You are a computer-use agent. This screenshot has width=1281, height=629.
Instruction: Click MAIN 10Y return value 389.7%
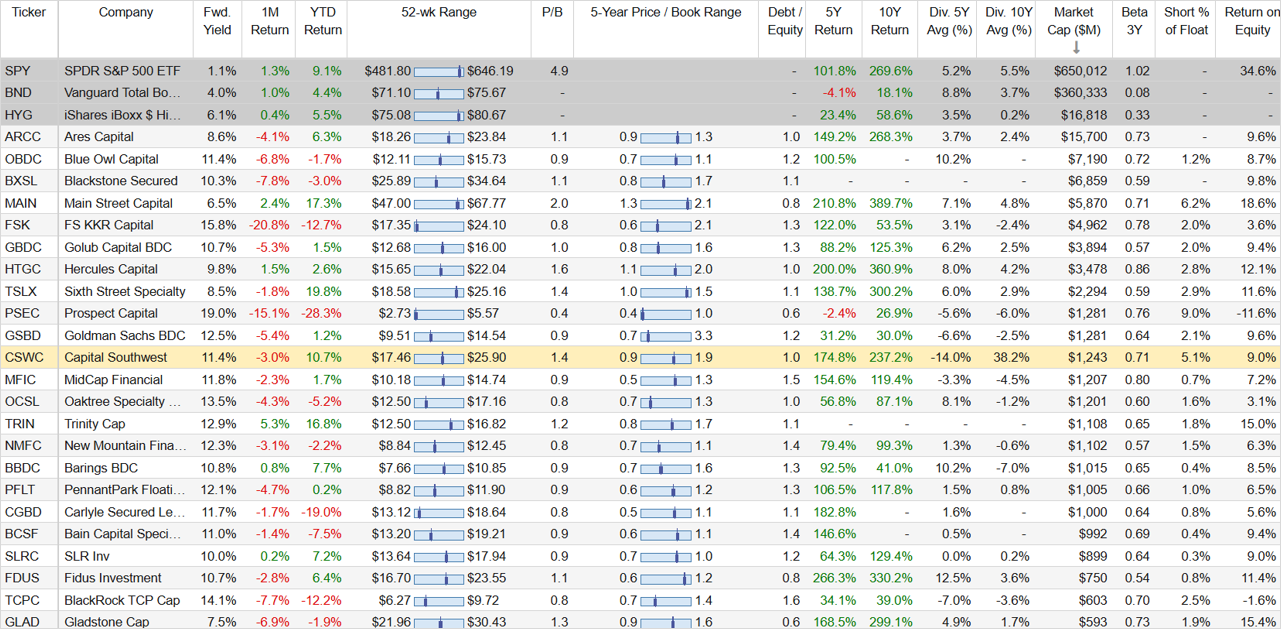coord(892,203)
